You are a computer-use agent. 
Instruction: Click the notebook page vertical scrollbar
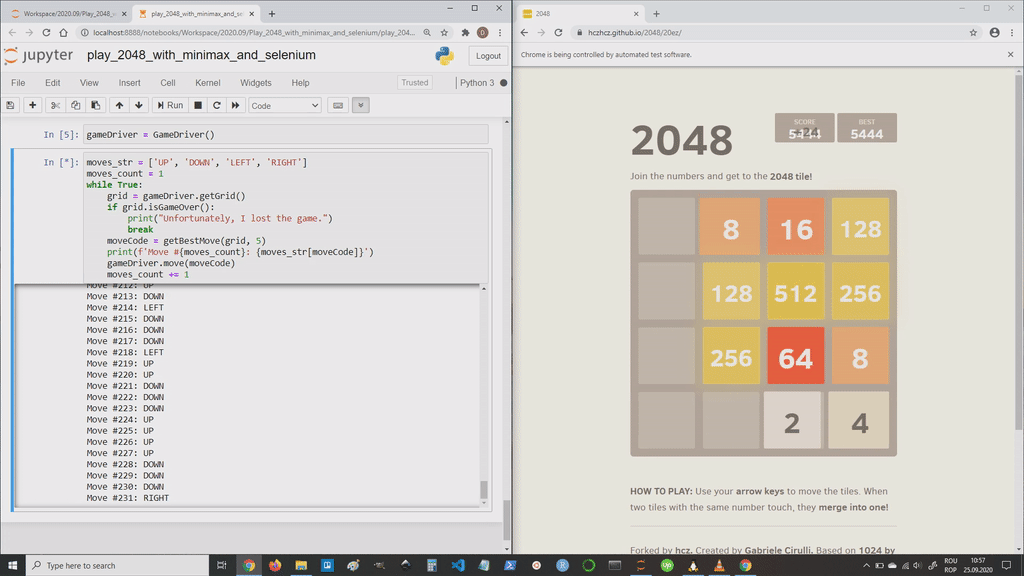(x=507, y=519)
